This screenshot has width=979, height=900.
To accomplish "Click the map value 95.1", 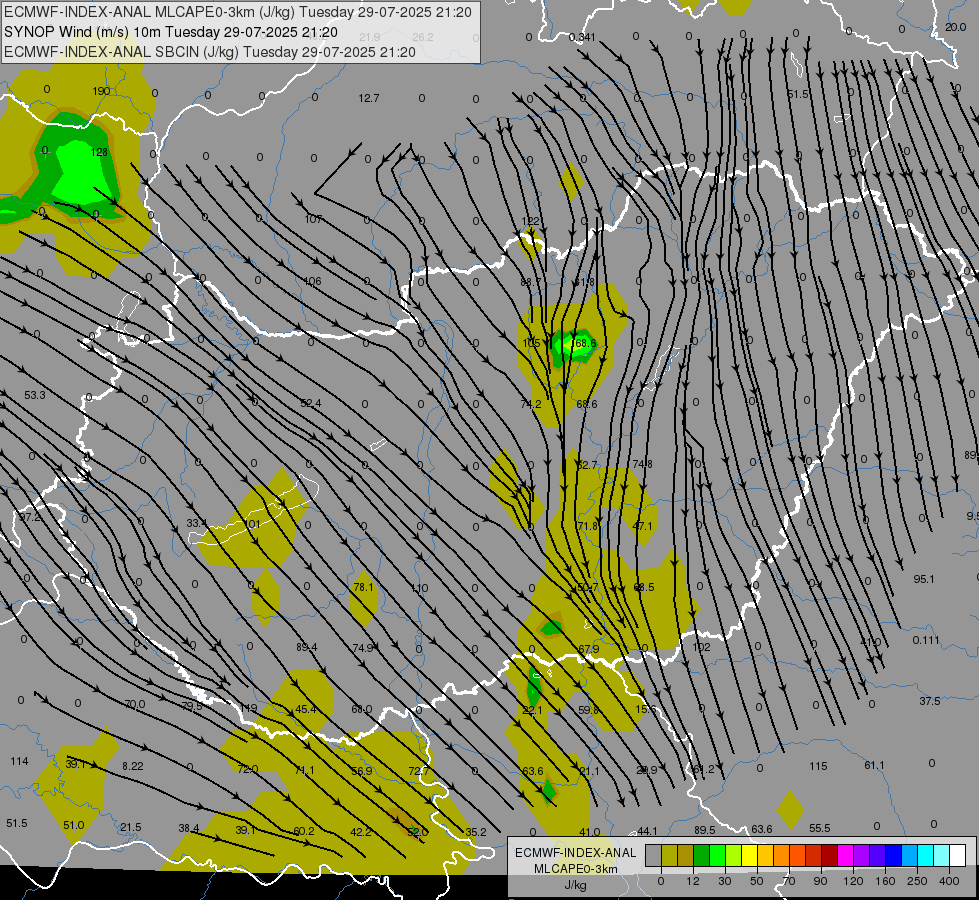I will [x=924, y=580].
